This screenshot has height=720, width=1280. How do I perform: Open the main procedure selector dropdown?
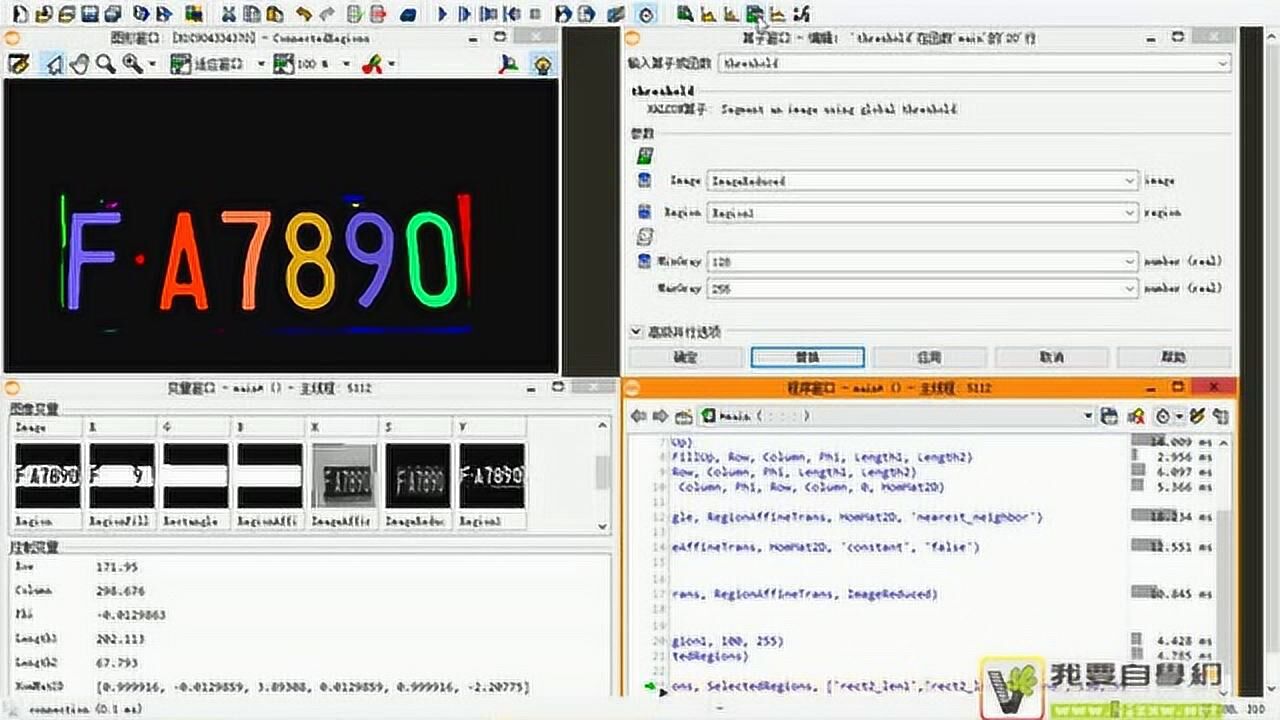click(1088, 416)
